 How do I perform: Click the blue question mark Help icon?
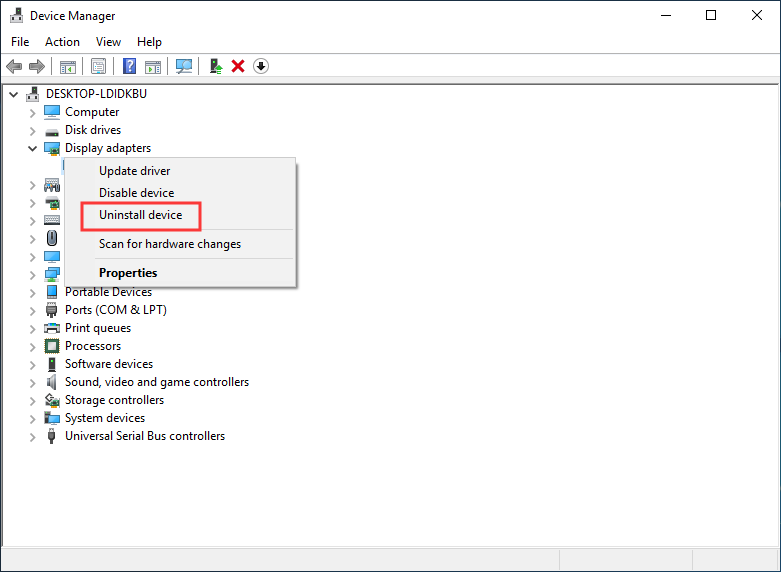[x=130, y=66]
